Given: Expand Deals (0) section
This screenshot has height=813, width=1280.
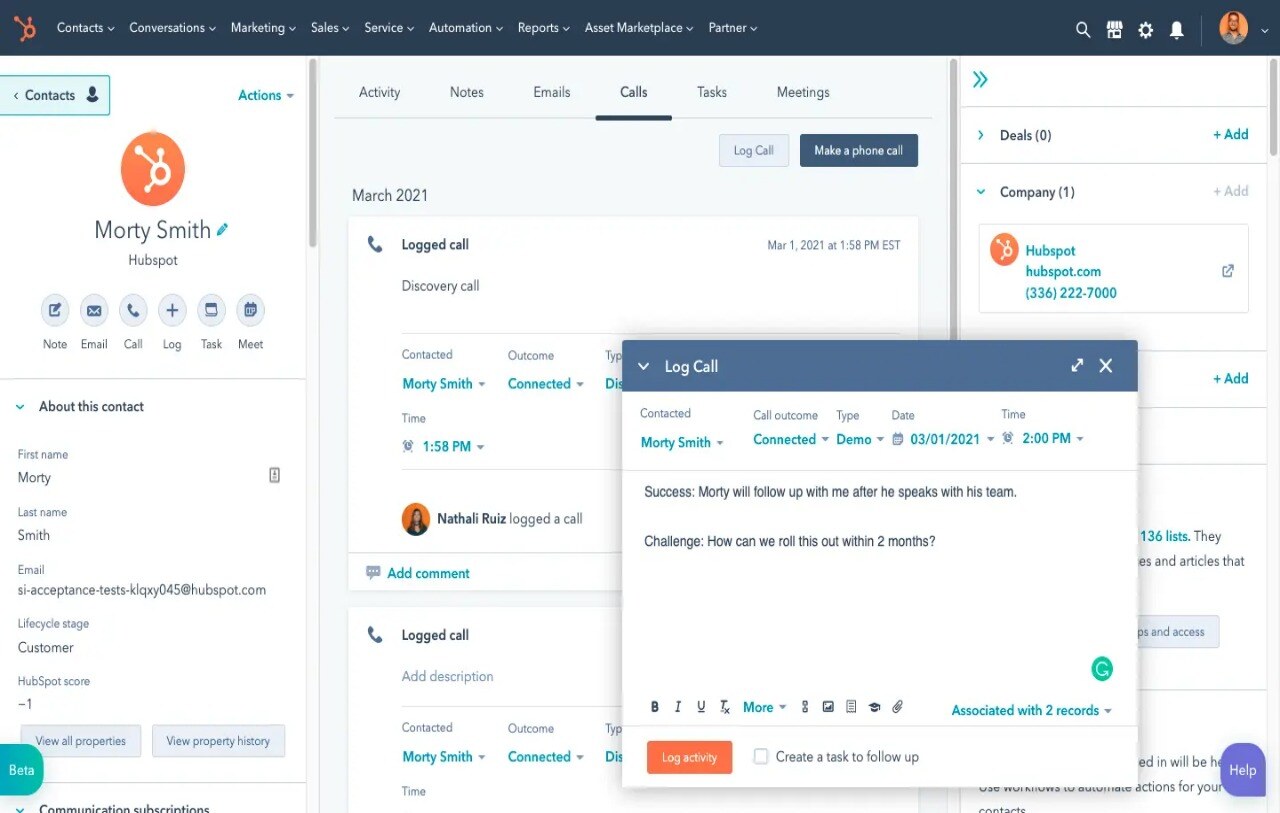Looking at the screenshot, I should [980, 135].
